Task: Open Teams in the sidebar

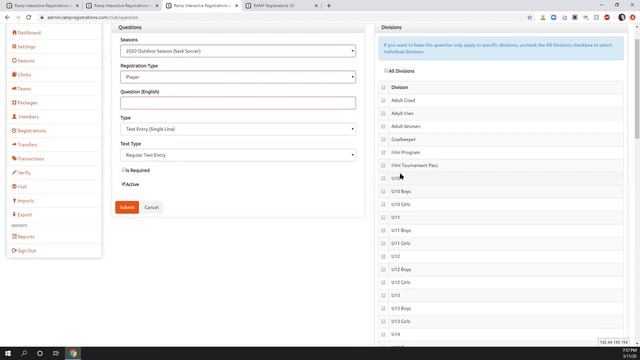Action: coord(22,89)
